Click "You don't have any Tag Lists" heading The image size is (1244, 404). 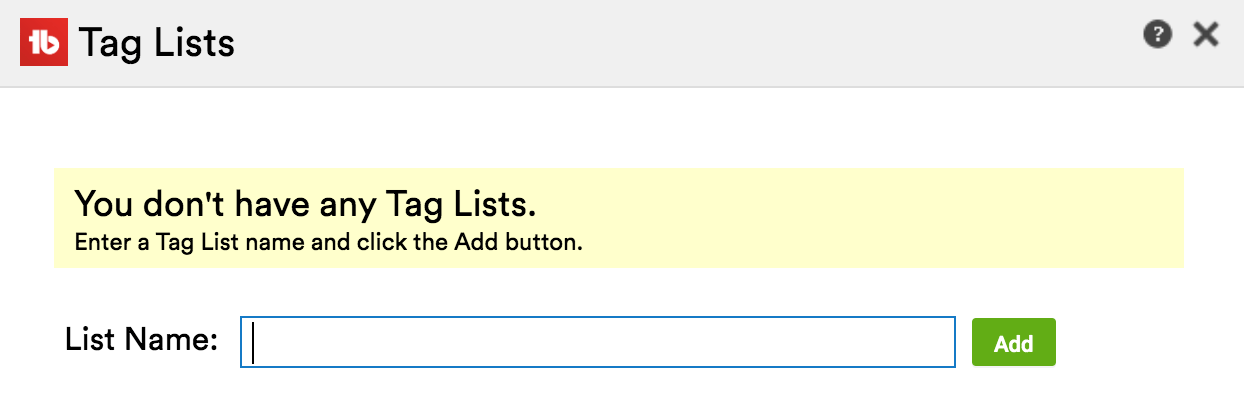305,204
